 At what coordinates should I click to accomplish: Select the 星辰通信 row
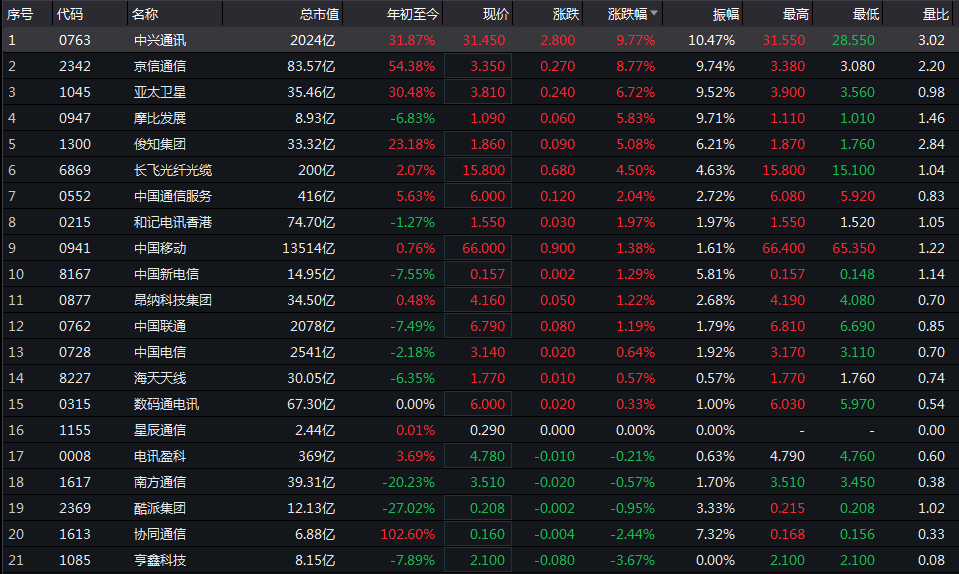(x=160, y=430)
